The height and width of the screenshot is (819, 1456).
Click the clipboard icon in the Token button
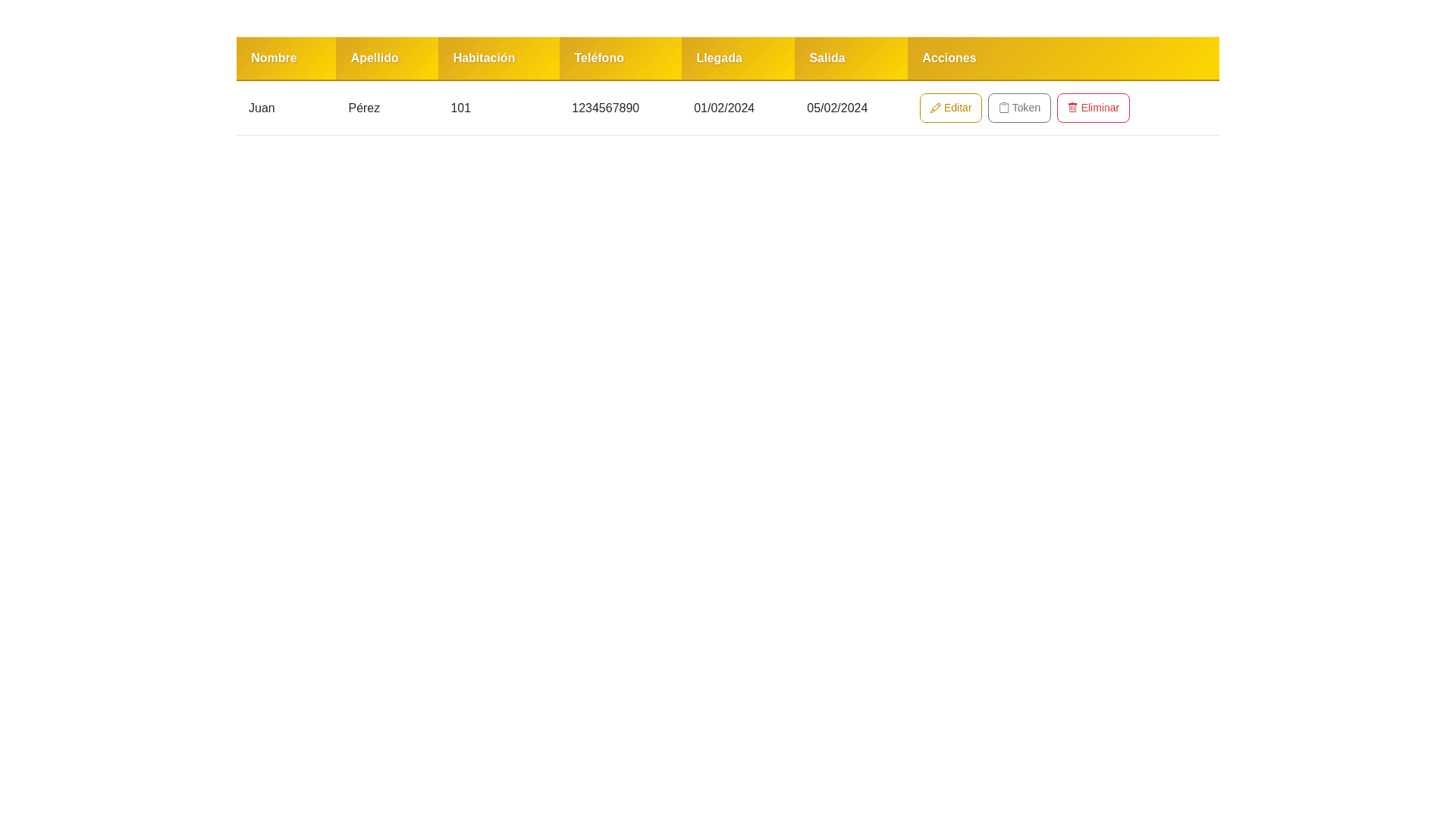click(1003, 108)
